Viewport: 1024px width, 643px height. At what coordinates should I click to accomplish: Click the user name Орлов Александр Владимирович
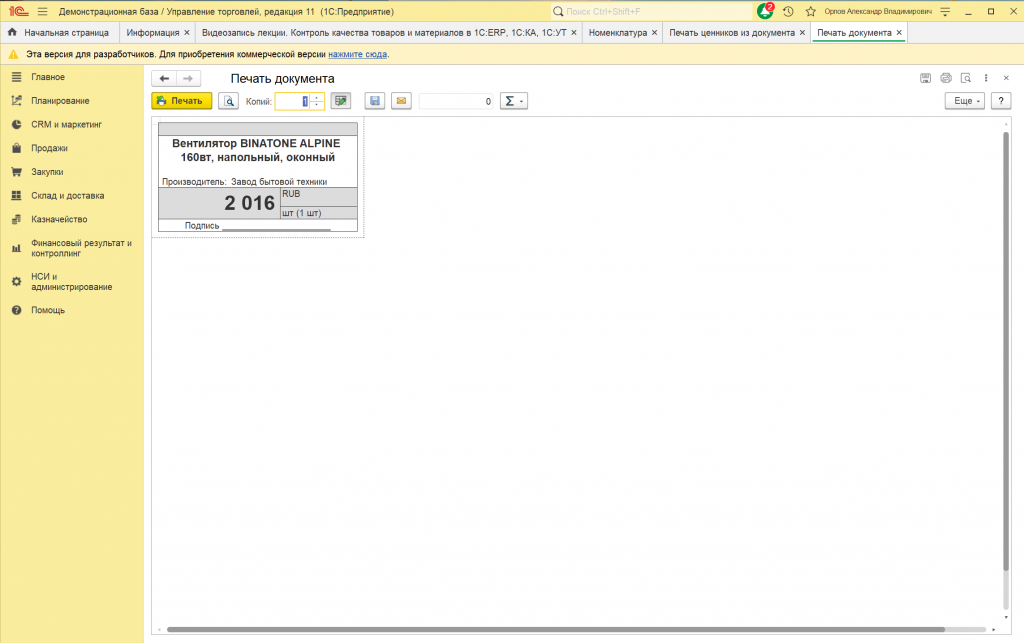[x=878, y=12]
